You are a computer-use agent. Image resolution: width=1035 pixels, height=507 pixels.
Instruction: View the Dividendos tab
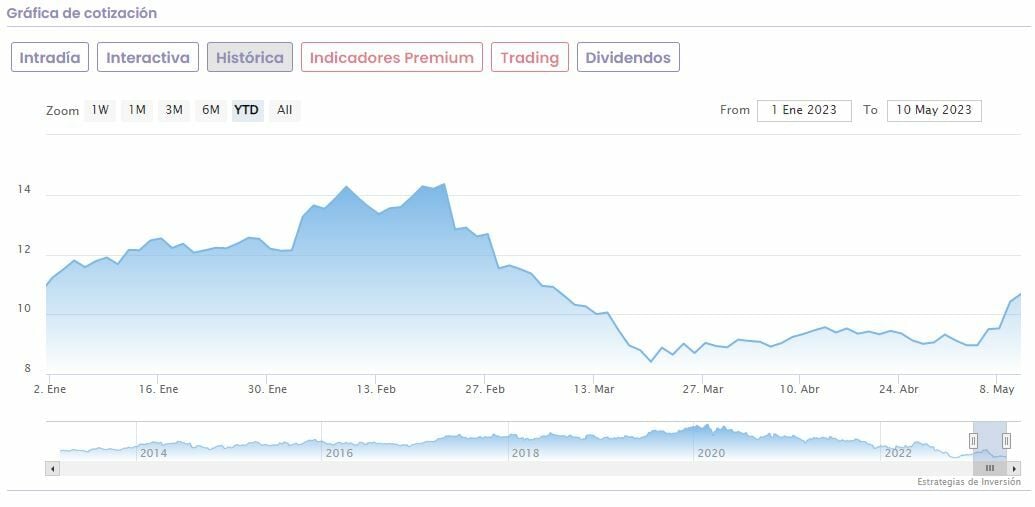628,57
